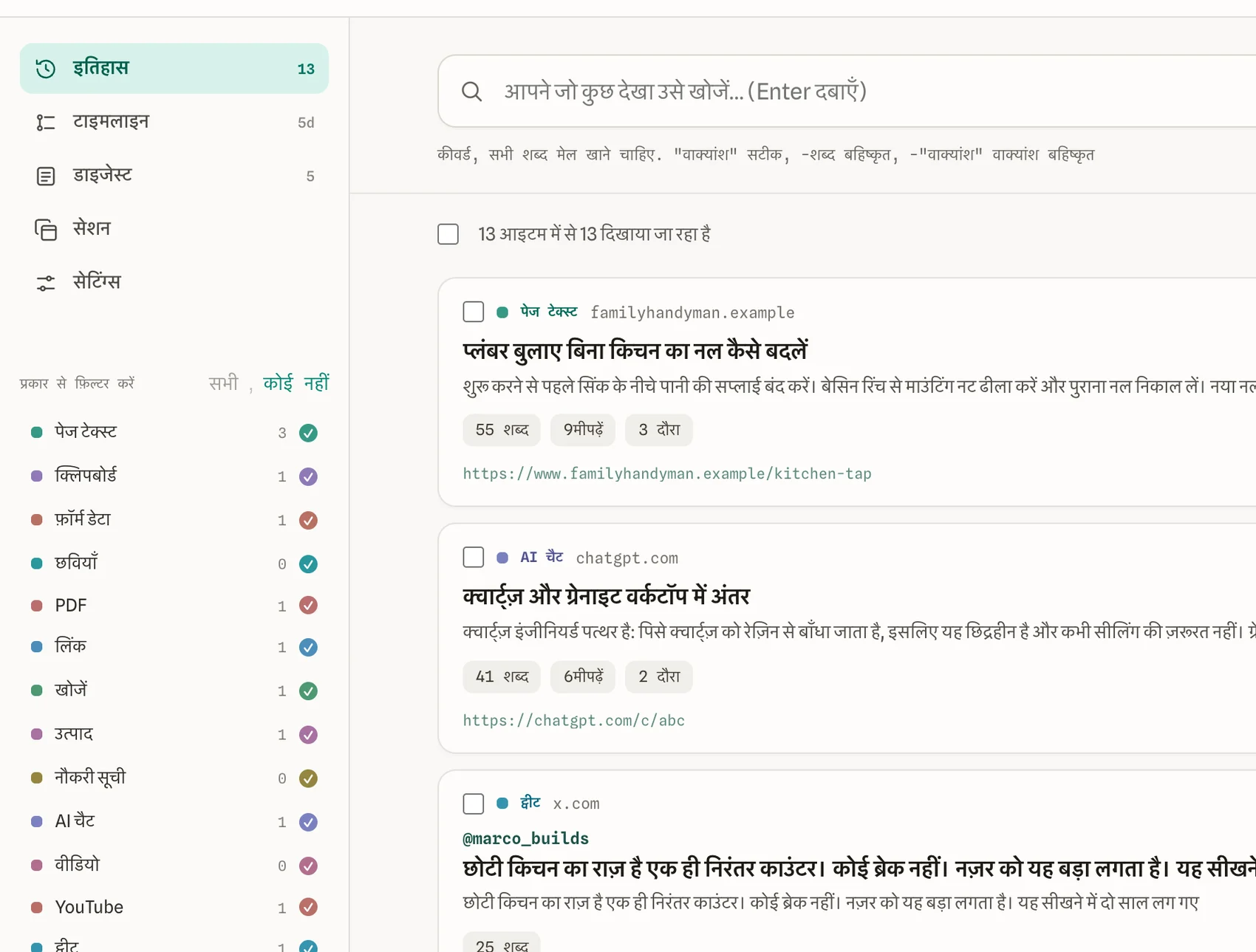Click the फ़ॉर्म डेटा filter label
Screen dimensions: 1256x952
(83, 519)
